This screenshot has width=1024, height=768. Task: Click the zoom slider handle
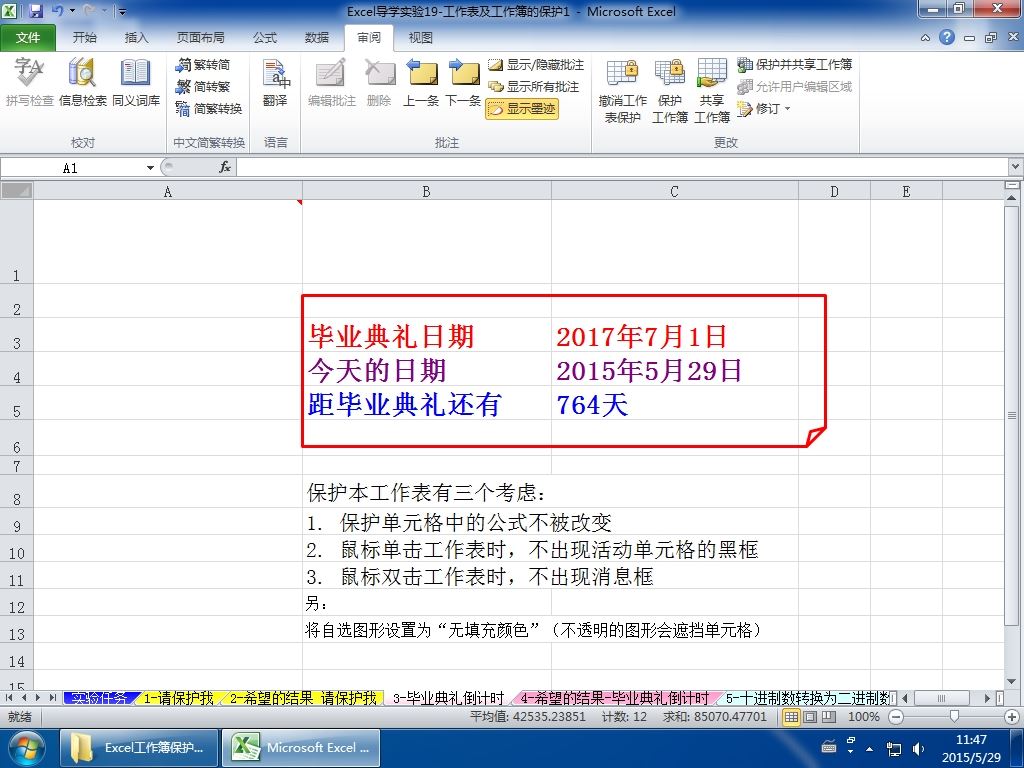tap(954, 717)
